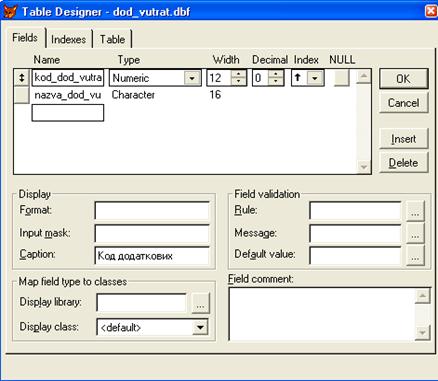Click the Insert button
Screen dimensions: 438x381
tap(403, 139)
